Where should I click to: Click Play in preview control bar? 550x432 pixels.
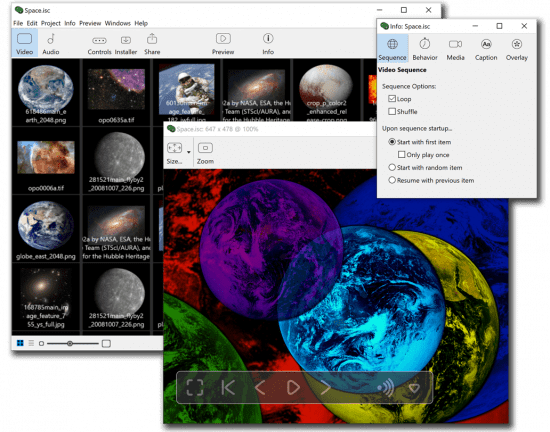coord(293,388)
